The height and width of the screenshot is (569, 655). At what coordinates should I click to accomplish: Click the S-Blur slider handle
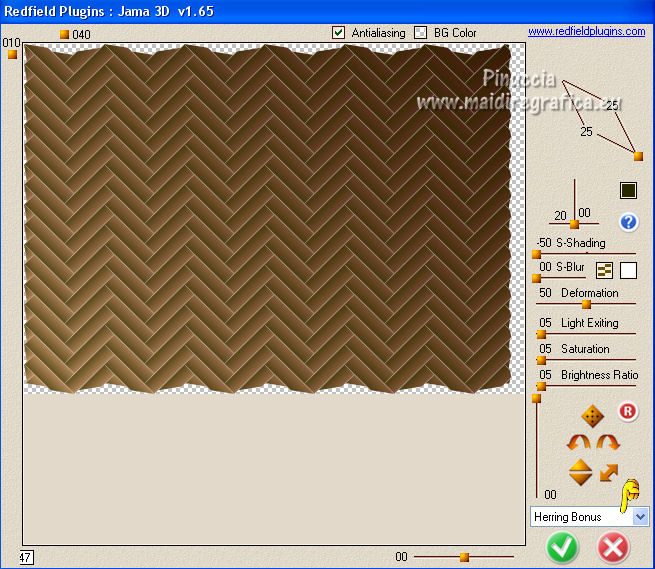(536, 278)
